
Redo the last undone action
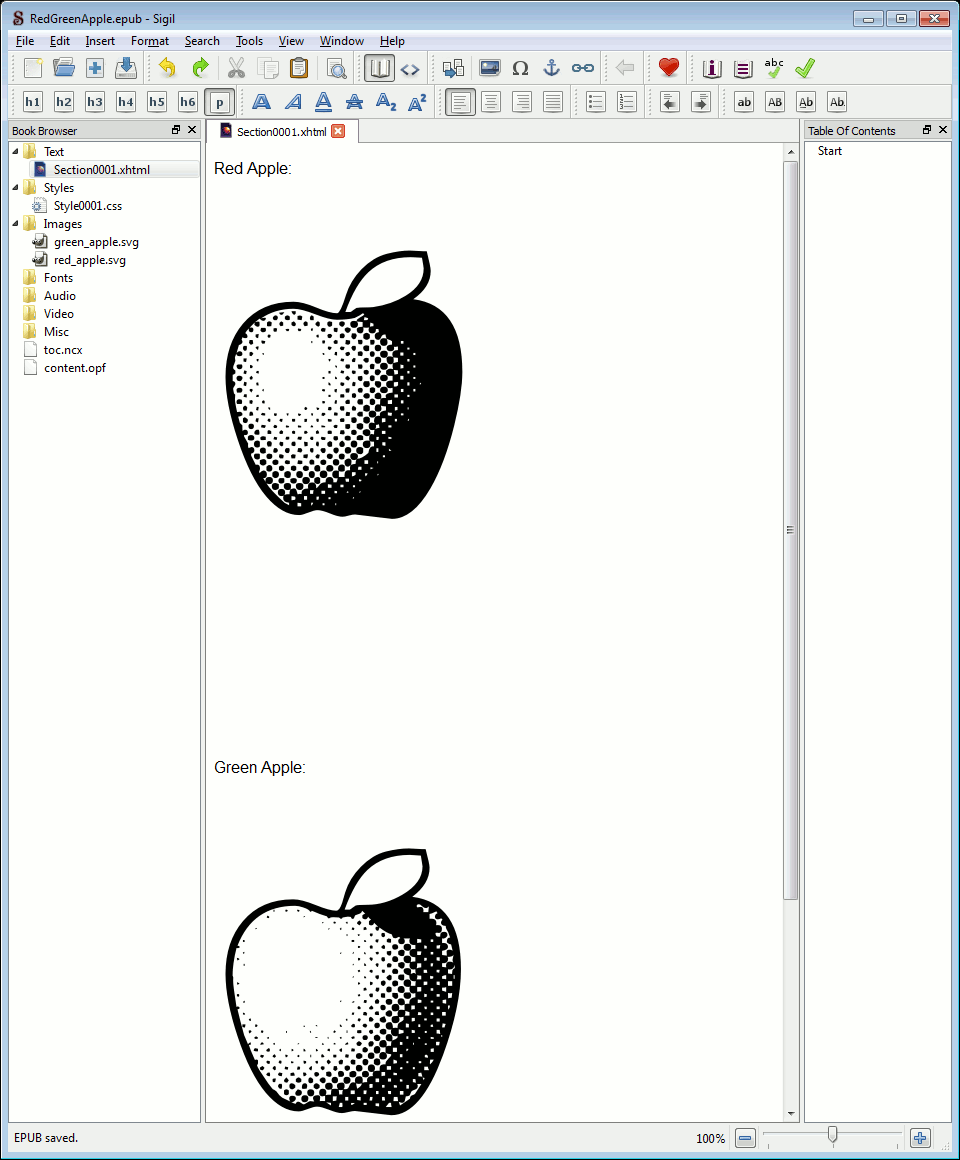[x=200, y=68]
